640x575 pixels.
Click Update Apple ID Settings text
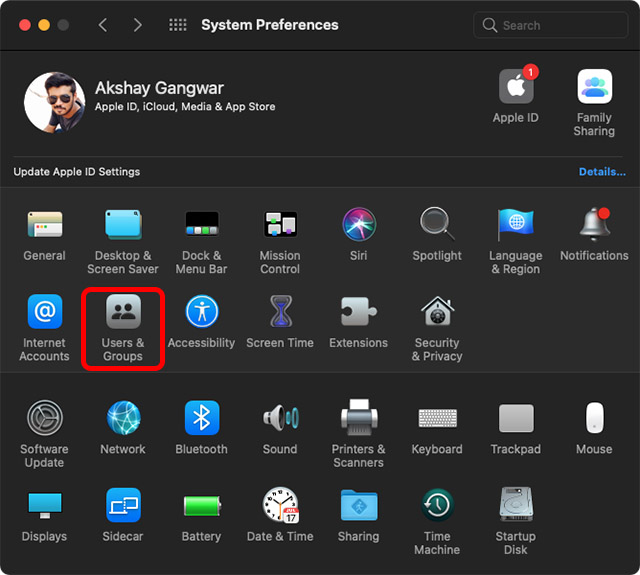pyautogui.click(x=77, y=172)
